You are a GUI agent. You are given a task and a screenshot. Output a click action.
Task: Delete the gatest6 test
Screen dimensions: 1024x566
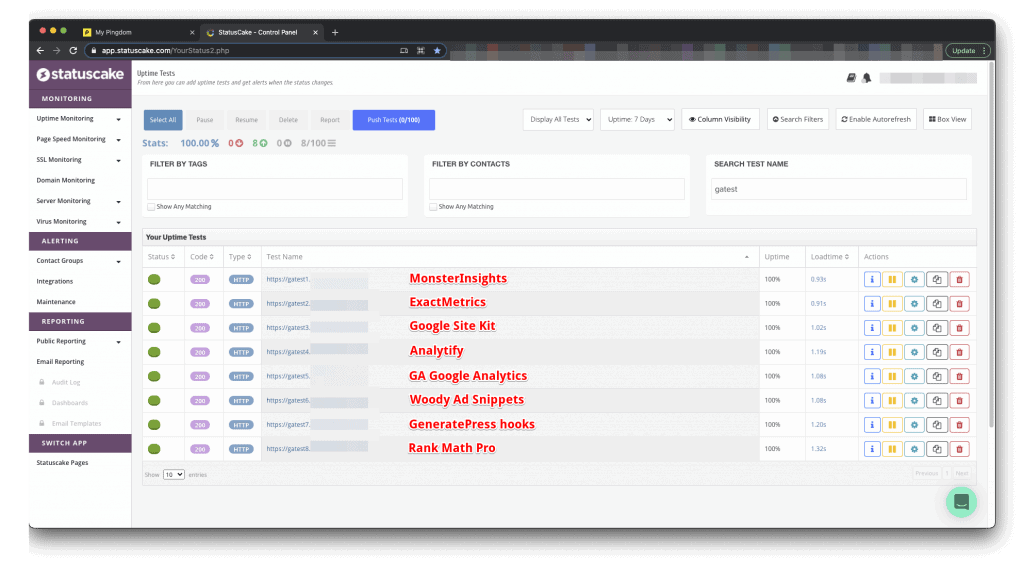coord(959,400)
